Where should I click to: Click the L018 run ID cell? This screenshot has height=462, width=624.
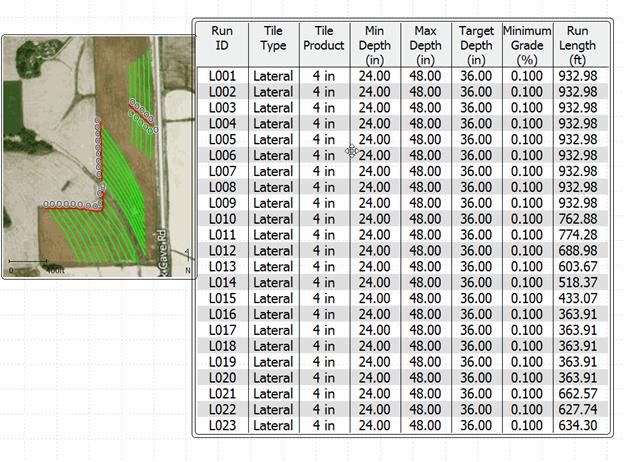click(x=222, y=346)
